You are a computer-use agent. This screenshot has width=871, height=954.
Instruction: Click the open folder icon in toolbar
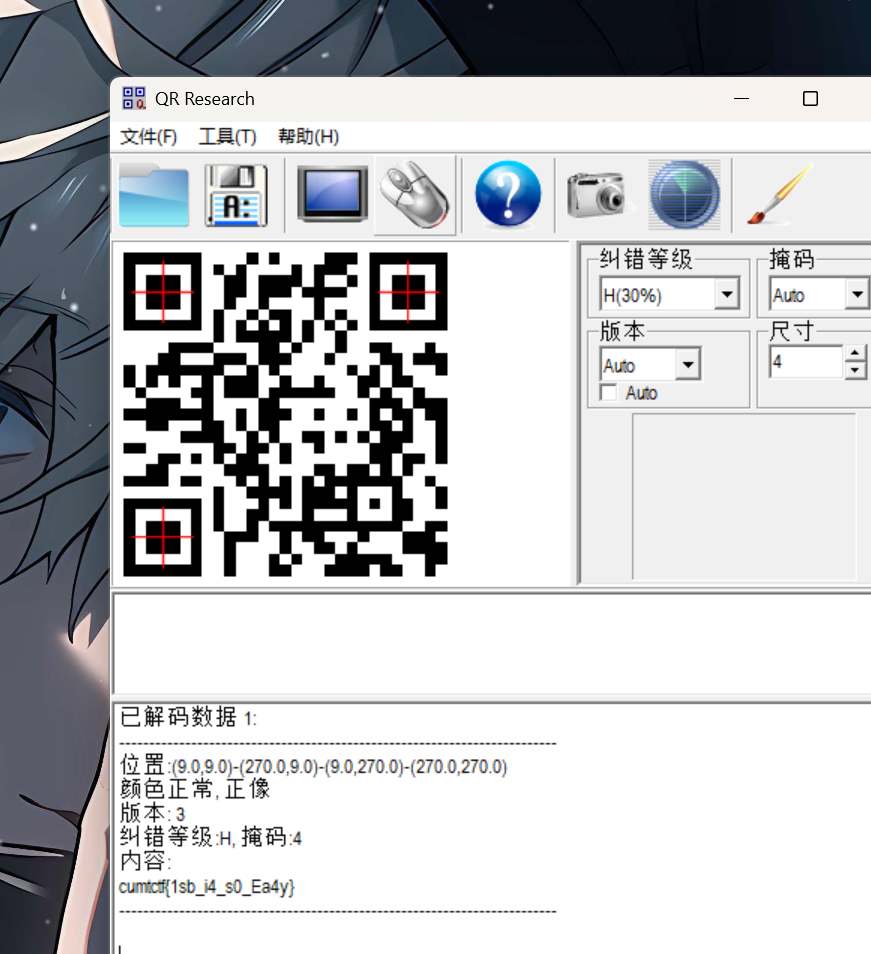153,195
